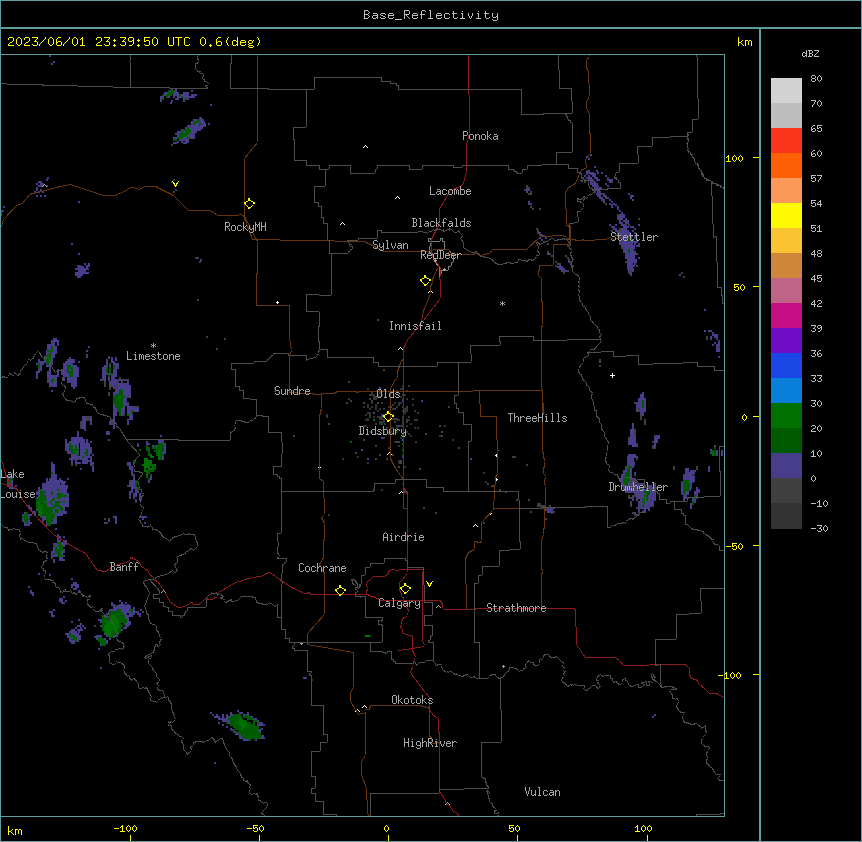
Task: Click the yellow diamond marker at RockyMH
Action: 250,204
